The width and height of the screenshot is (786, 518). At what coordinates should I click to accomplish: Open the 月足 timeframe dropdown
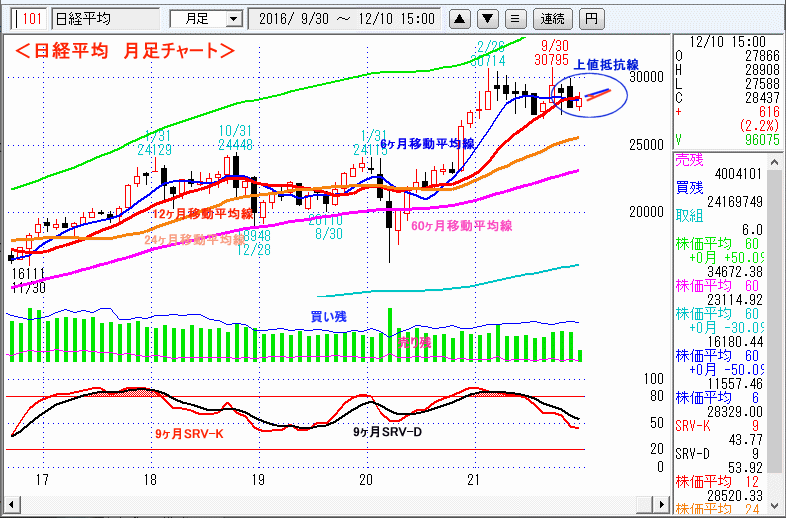point(206,18)
